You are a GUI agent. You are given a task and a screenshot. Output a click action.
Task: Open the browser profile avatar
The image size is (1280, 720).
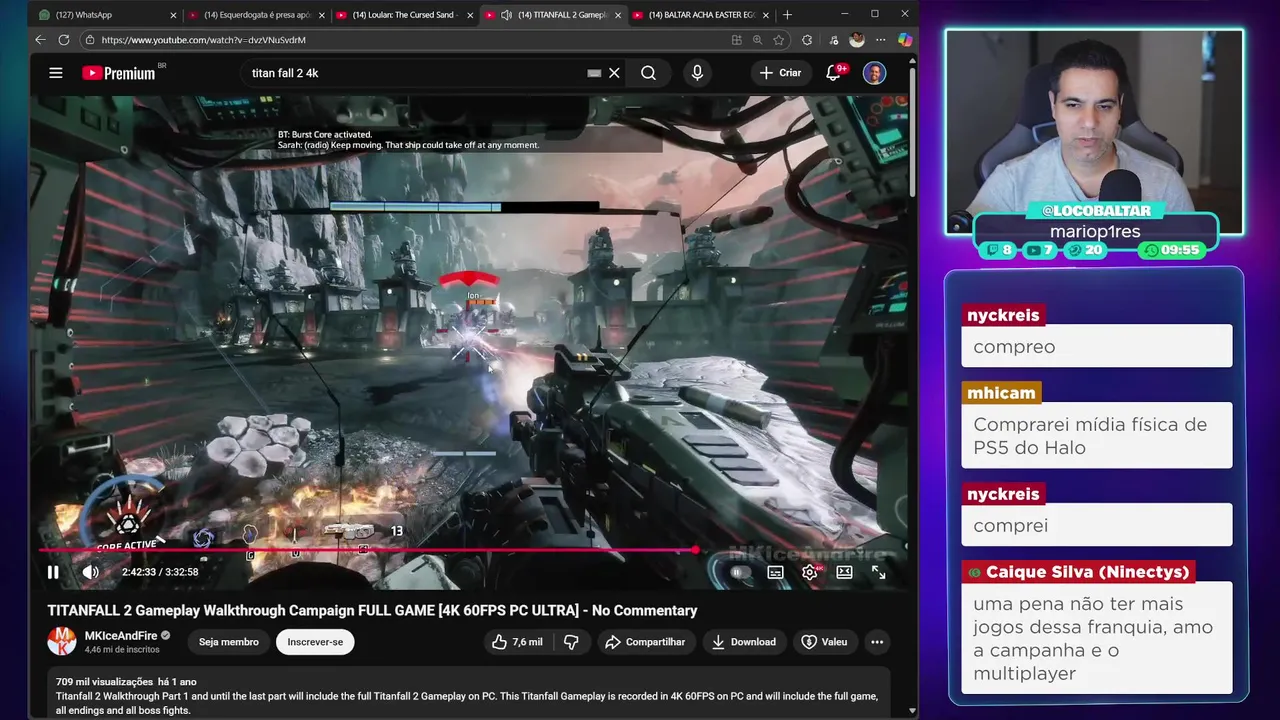(x=856, y=40)
